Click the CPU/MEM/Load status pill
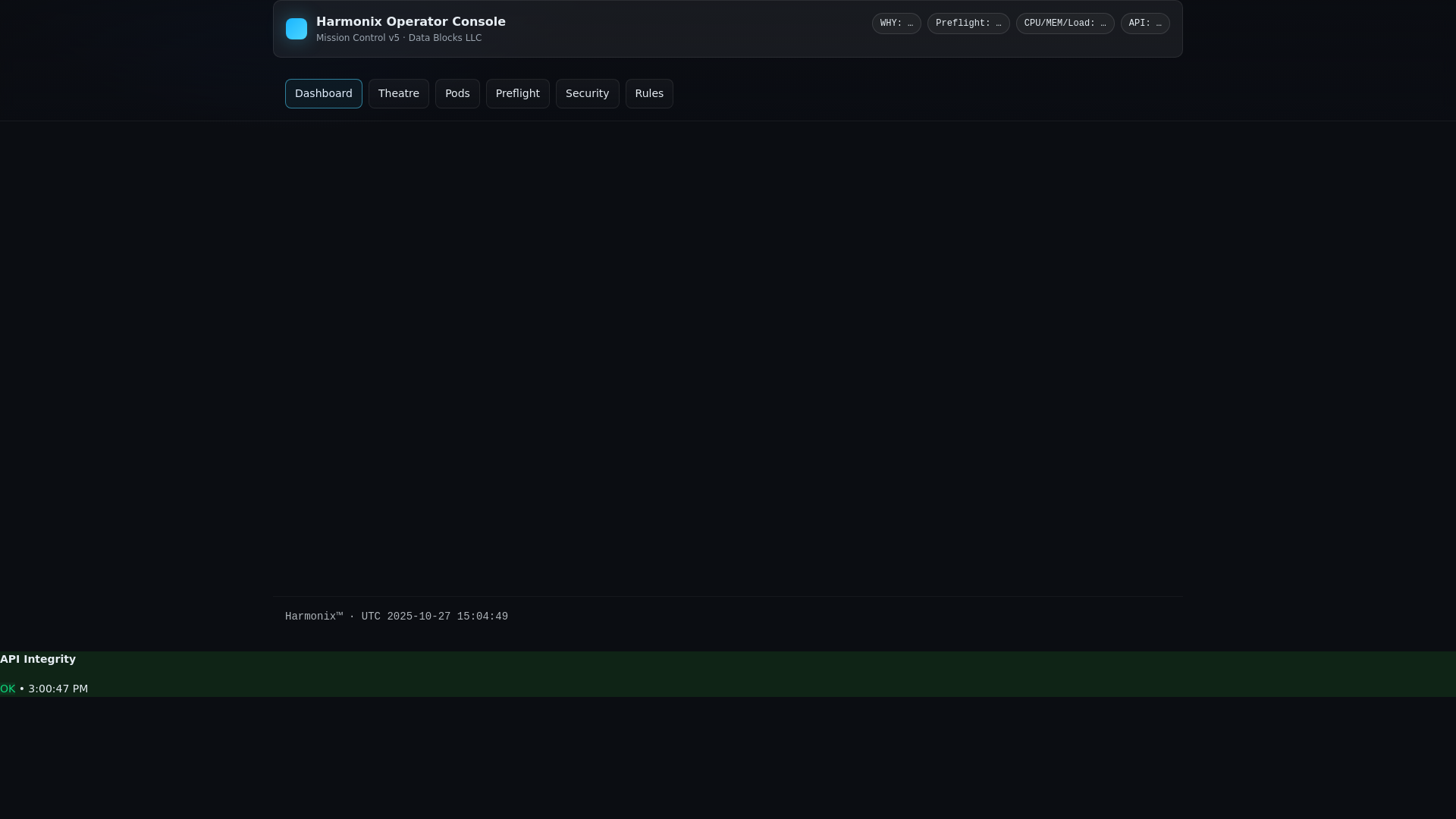The width and height of the screenshot is (1456, 819). (x=1065, y=24)
